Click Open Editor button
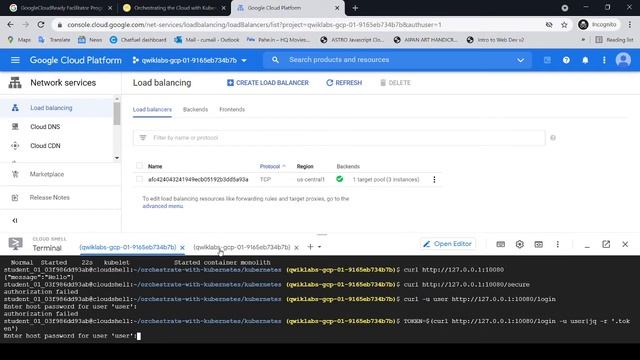The width and height of the screenshot is (640, 360). coord(447,244)
